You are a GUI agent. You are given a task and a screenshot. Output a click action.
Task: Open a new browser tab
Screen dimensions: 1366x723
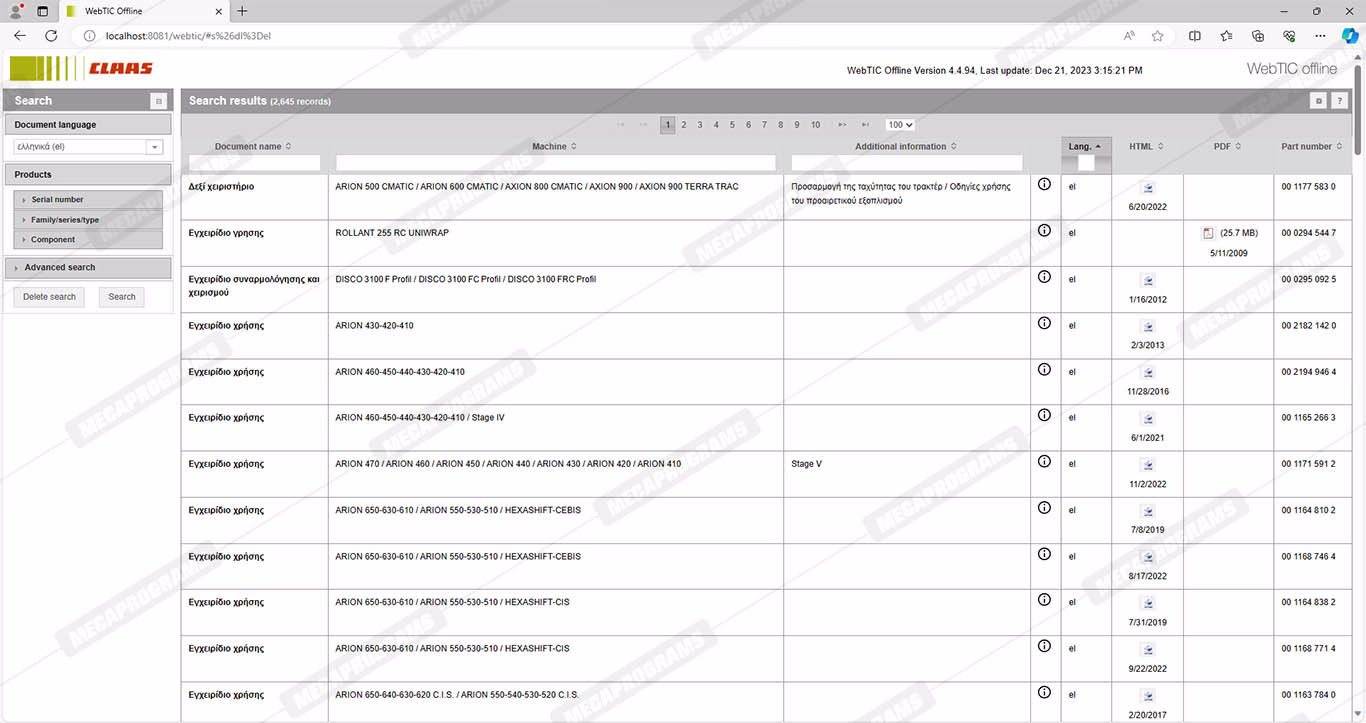click(242, 11)
